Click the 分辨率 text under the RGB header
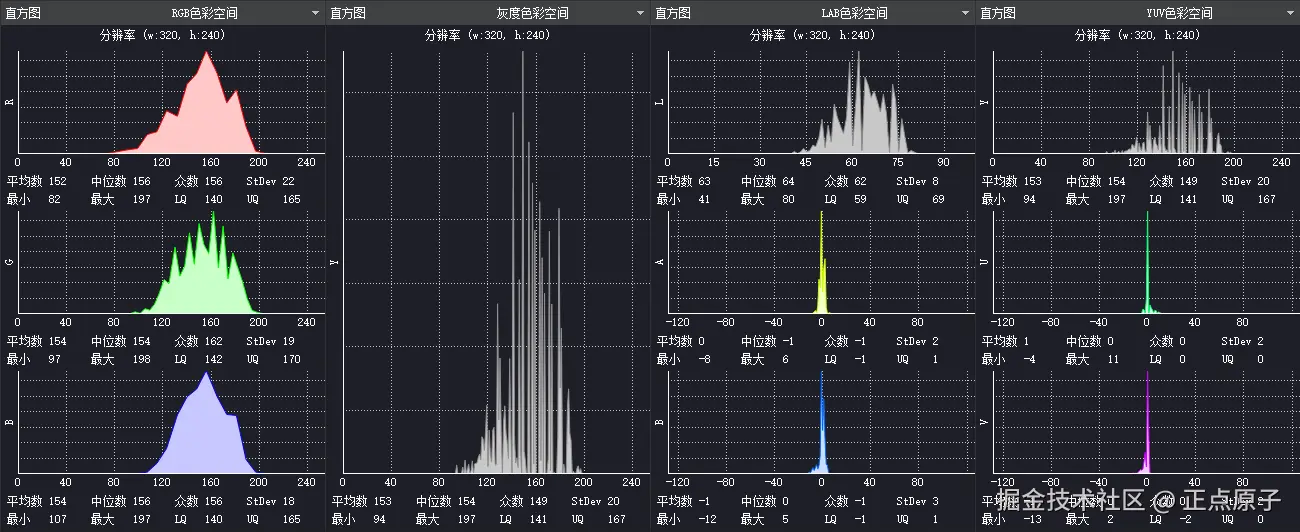The width and height of the screenshot is (1300, 532). click(162, 35)
